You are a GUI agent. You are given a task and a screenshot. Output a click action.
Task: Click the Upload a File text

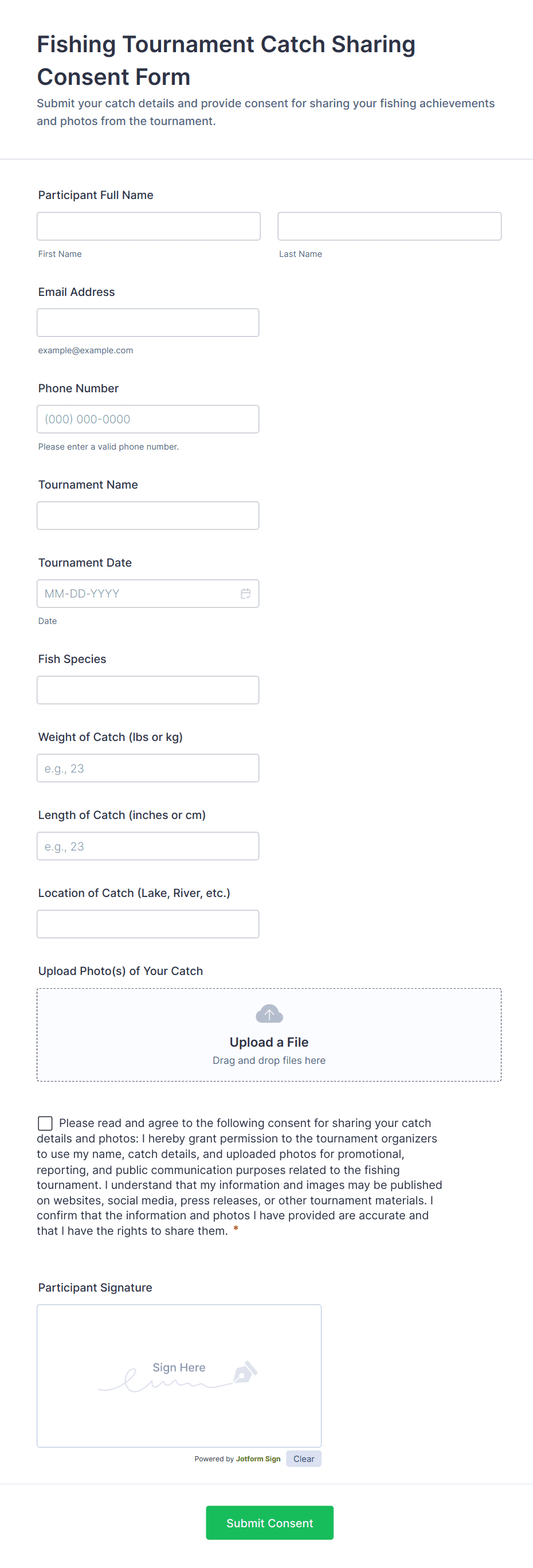pos(269,1042)
